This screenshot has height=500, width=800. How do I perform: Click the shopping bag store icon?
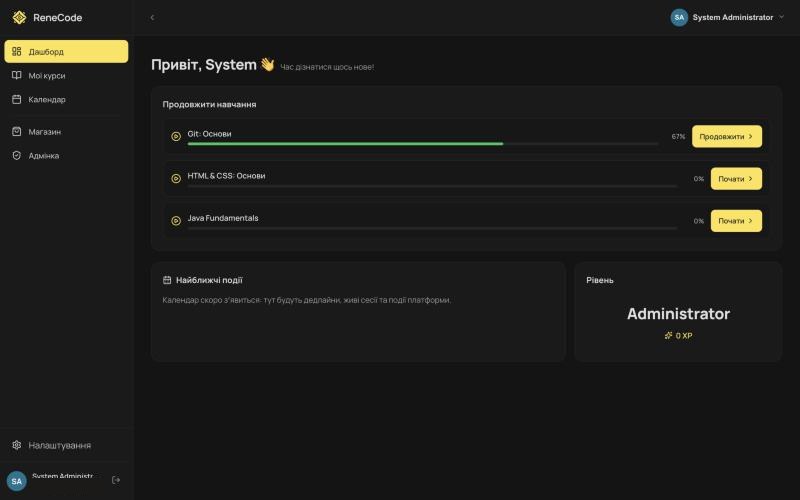17,132
